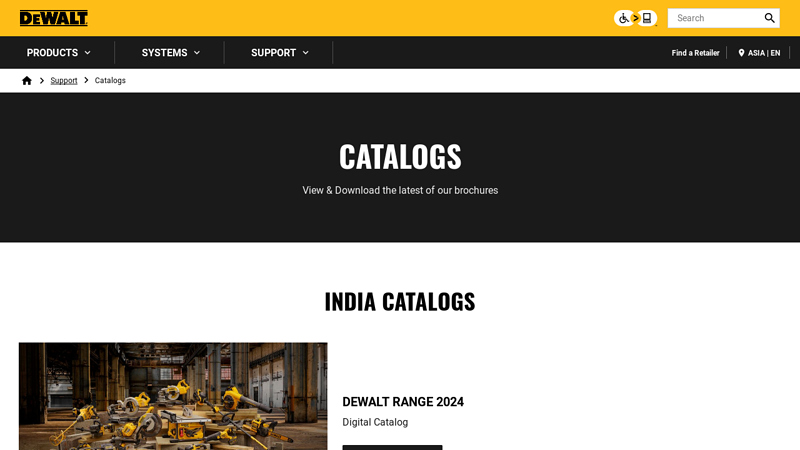Click the DeWalt logo
The height and width of the screenshot is (450, 800).
(54, 18)
